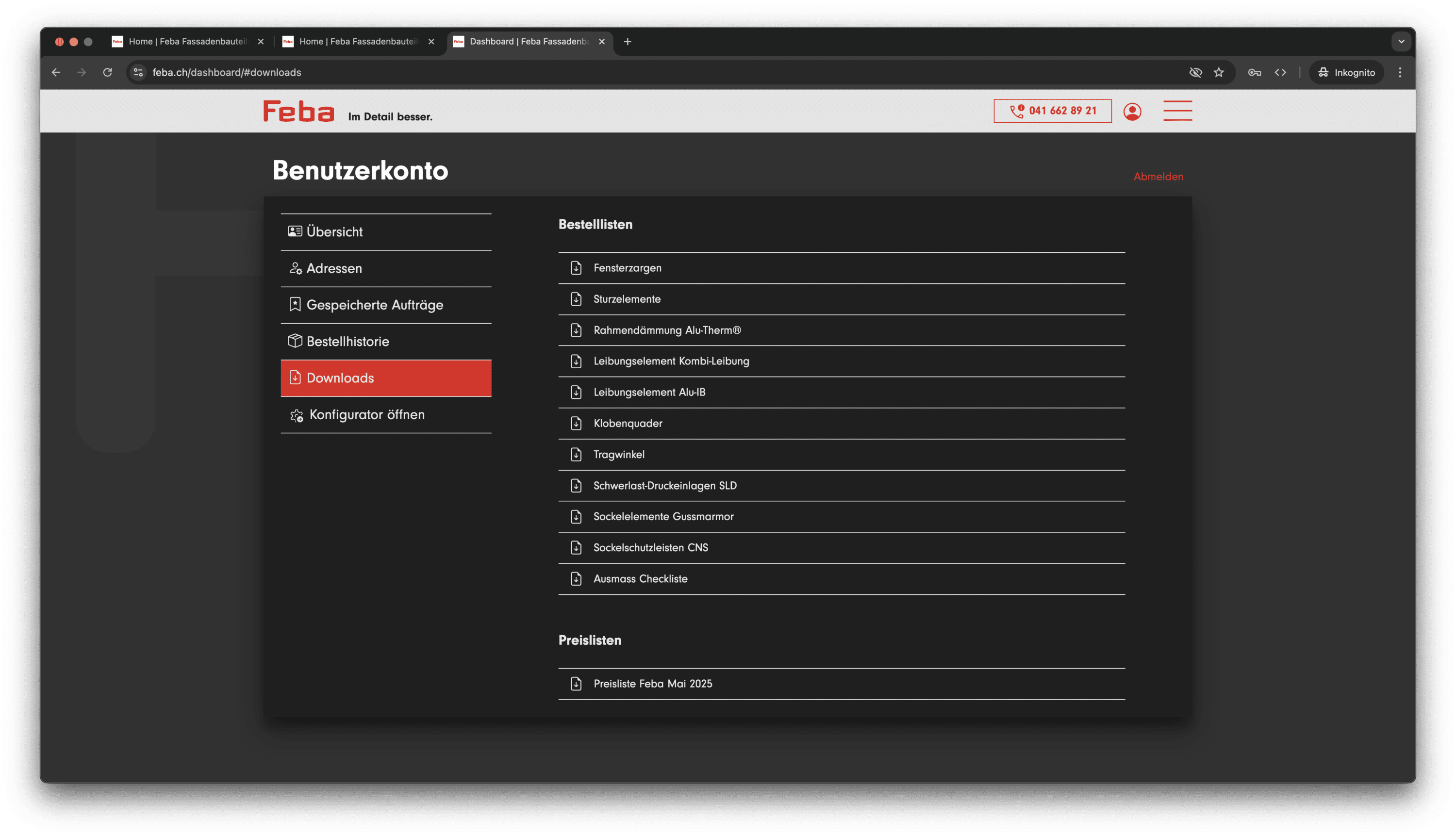Click download icon beside Fensterzargen
This screenshot has height=836, width=1456.
[x=576, y=268]
